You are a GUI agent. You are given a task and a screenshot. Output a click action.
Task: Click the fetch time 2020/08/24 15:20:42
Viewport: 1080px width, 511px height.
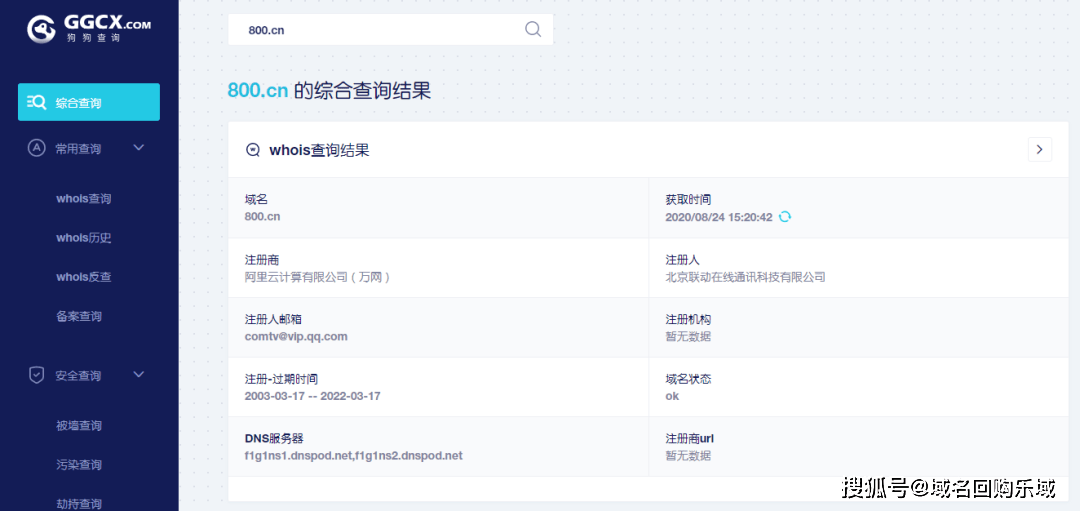point(719,217)
